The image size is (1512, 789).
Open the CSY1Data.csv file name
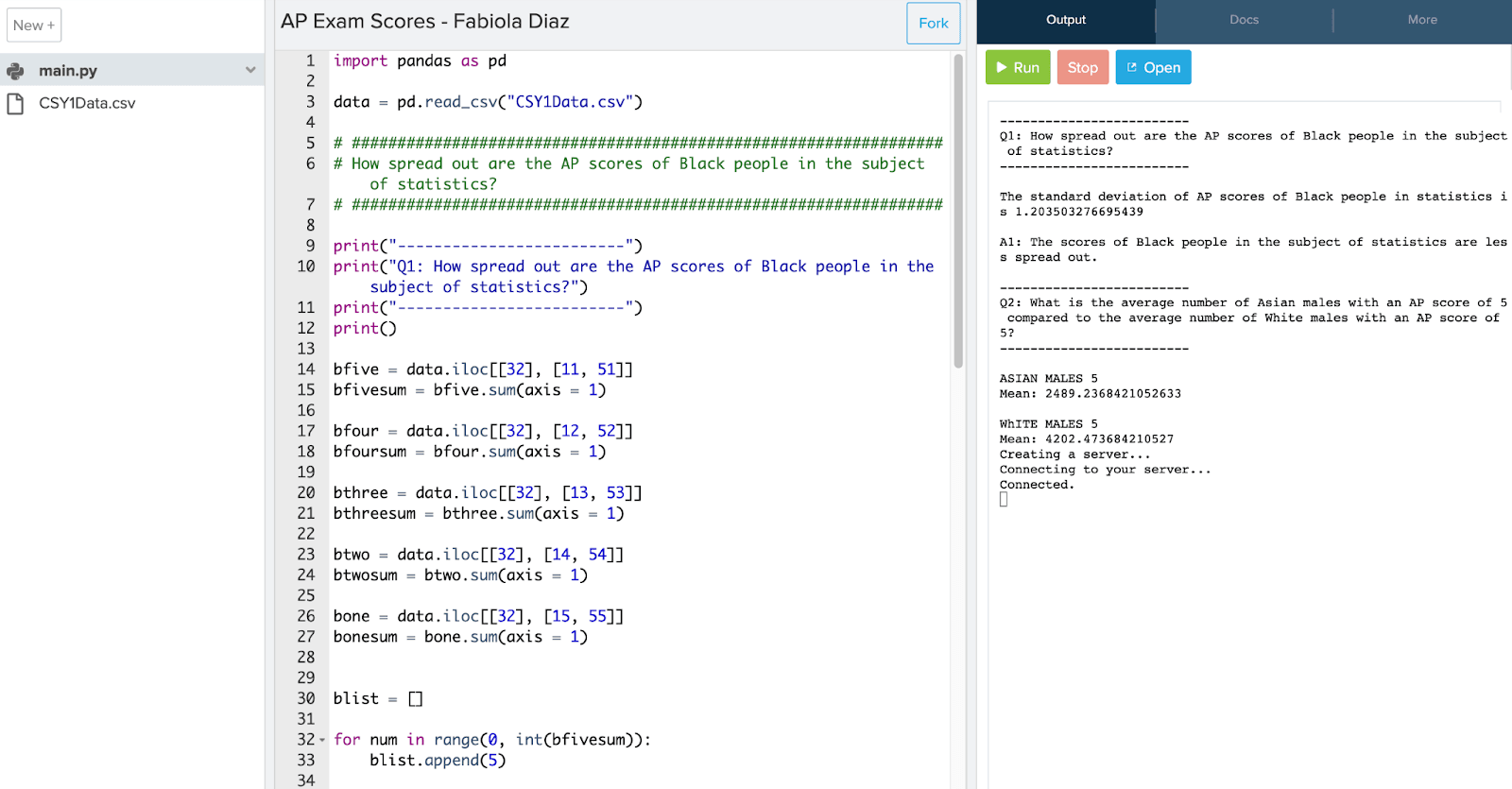click(87, 103)
